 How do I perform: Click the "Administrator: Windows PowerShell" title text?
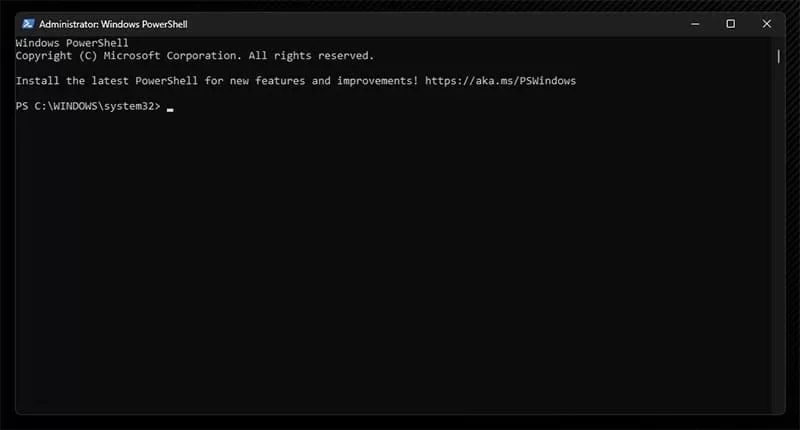(113, 24)
